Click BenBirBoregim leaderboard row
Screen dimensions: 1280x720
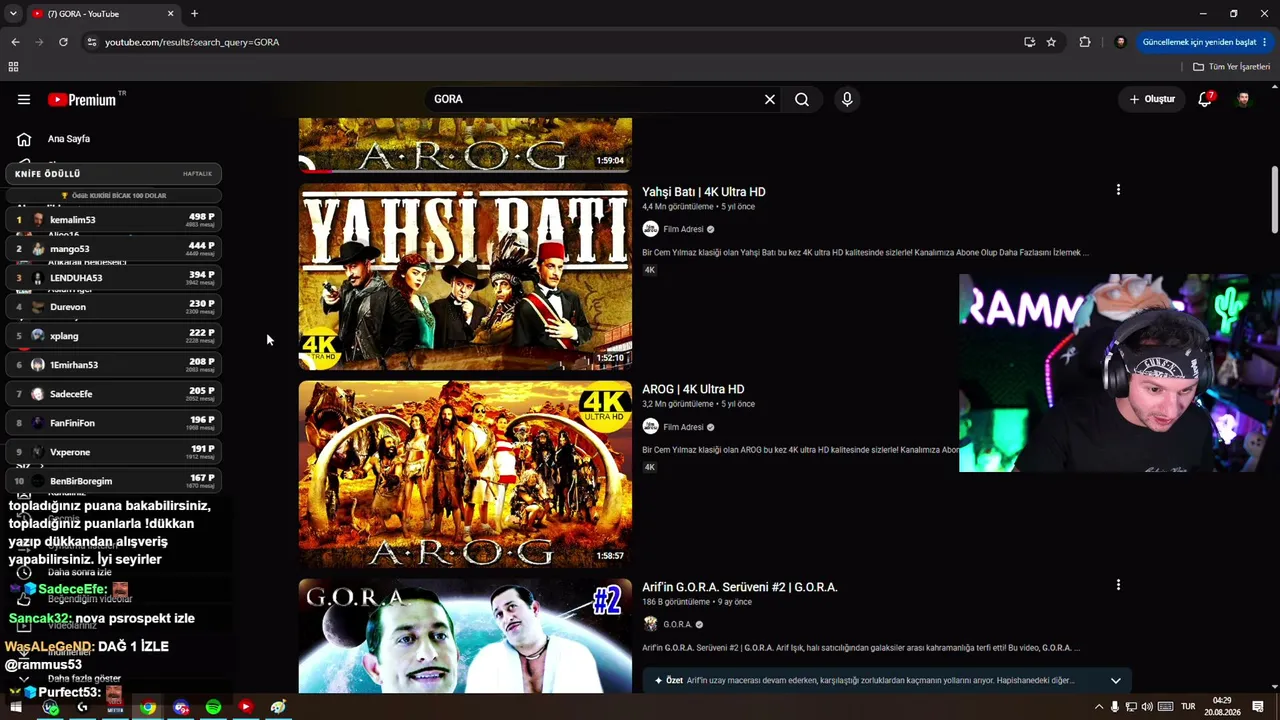point(114,480)
